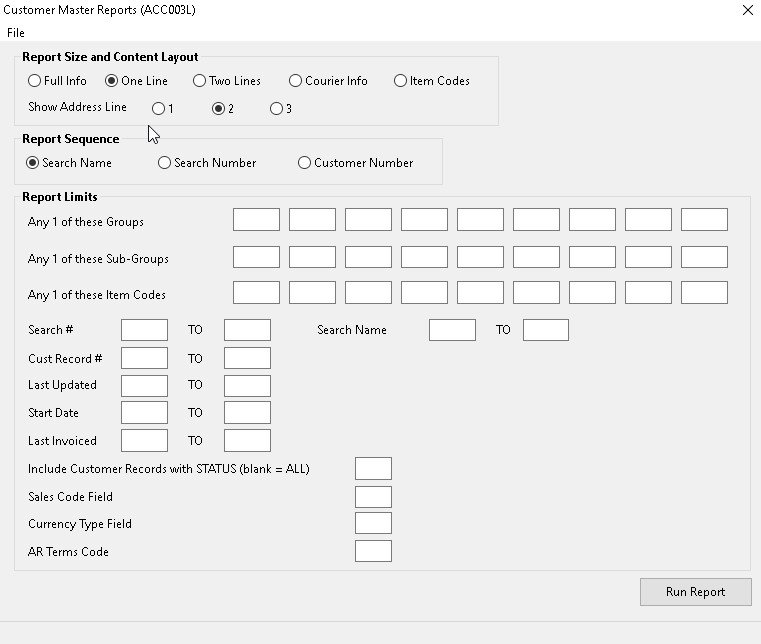The width and height of the screenshot is (761, 644).
Task: Open the File menu
Action: [16, 33]
